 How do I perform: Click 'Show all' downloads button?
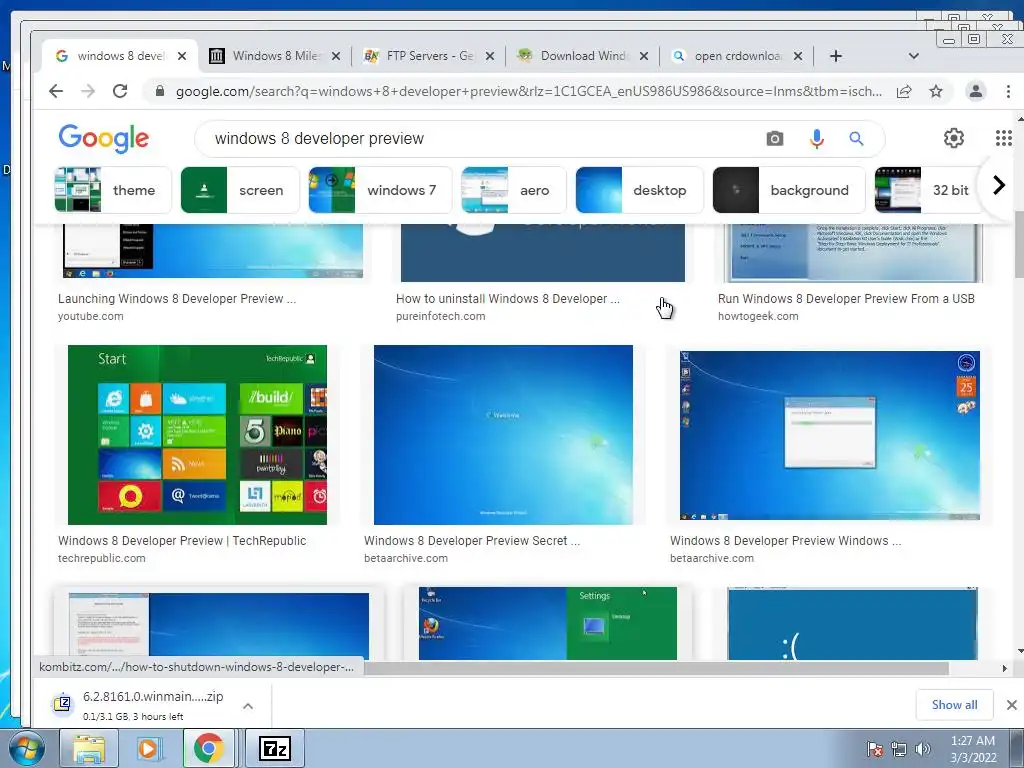pos(954,705)
